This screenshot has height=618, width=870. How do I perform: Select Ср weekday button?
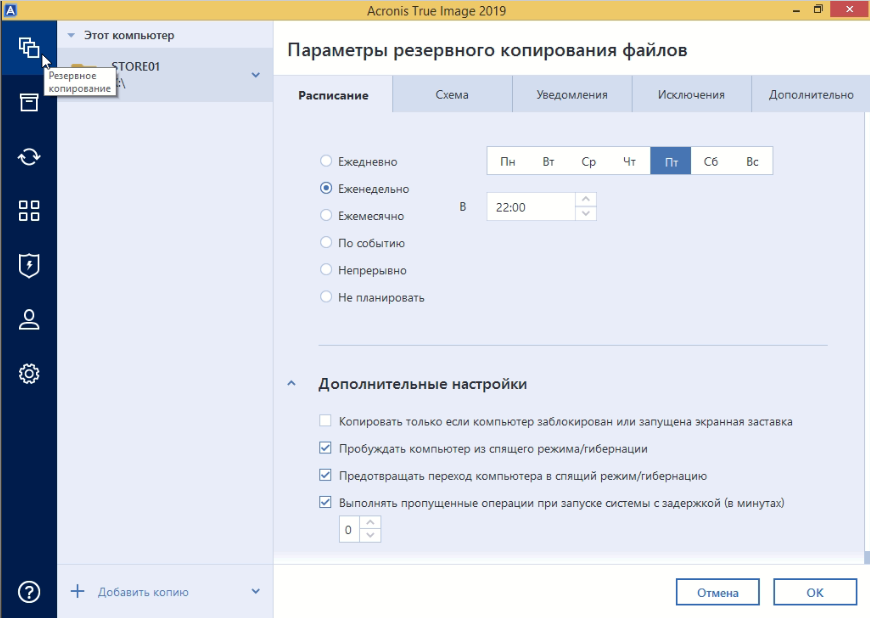589,161
